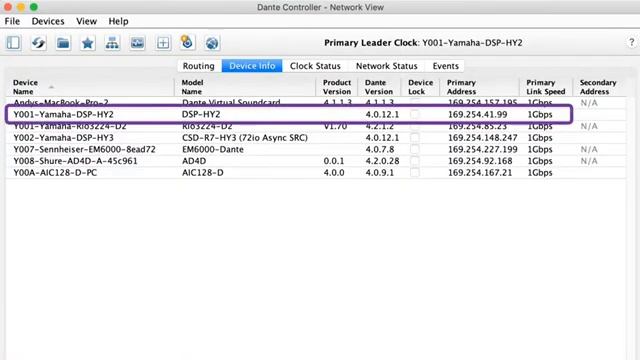Switch to the Events tab

point(446,66)
